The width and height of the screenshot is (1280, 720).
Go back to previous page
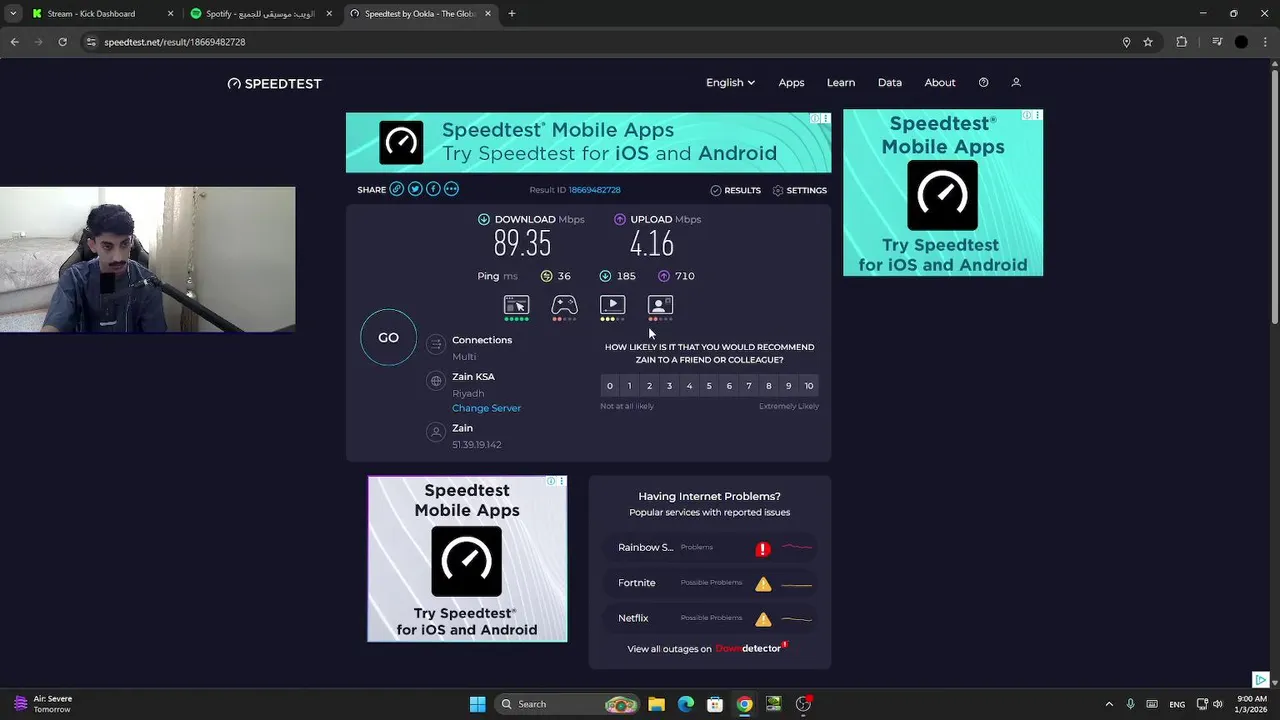[x=14, y=42]
